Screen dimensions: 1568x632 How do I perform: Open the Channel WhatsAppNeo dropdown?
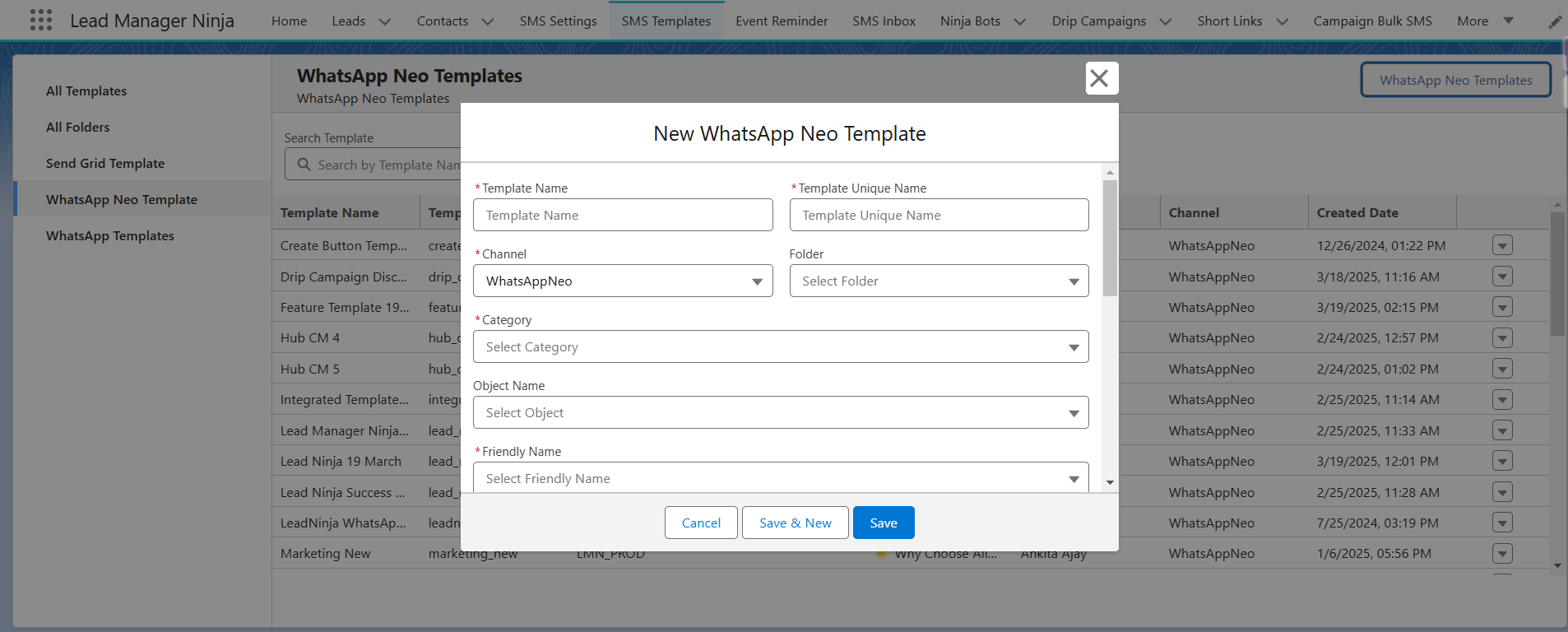click(623, 281)
